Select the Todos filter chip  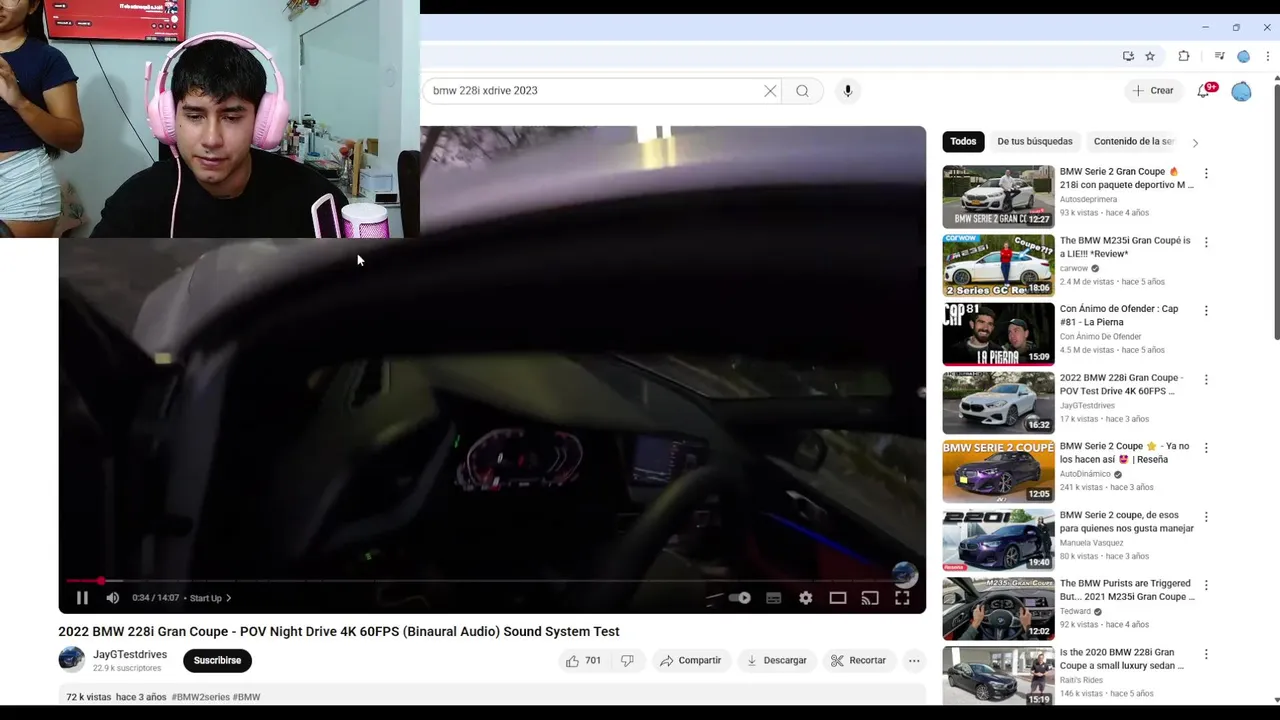point(963,141)
